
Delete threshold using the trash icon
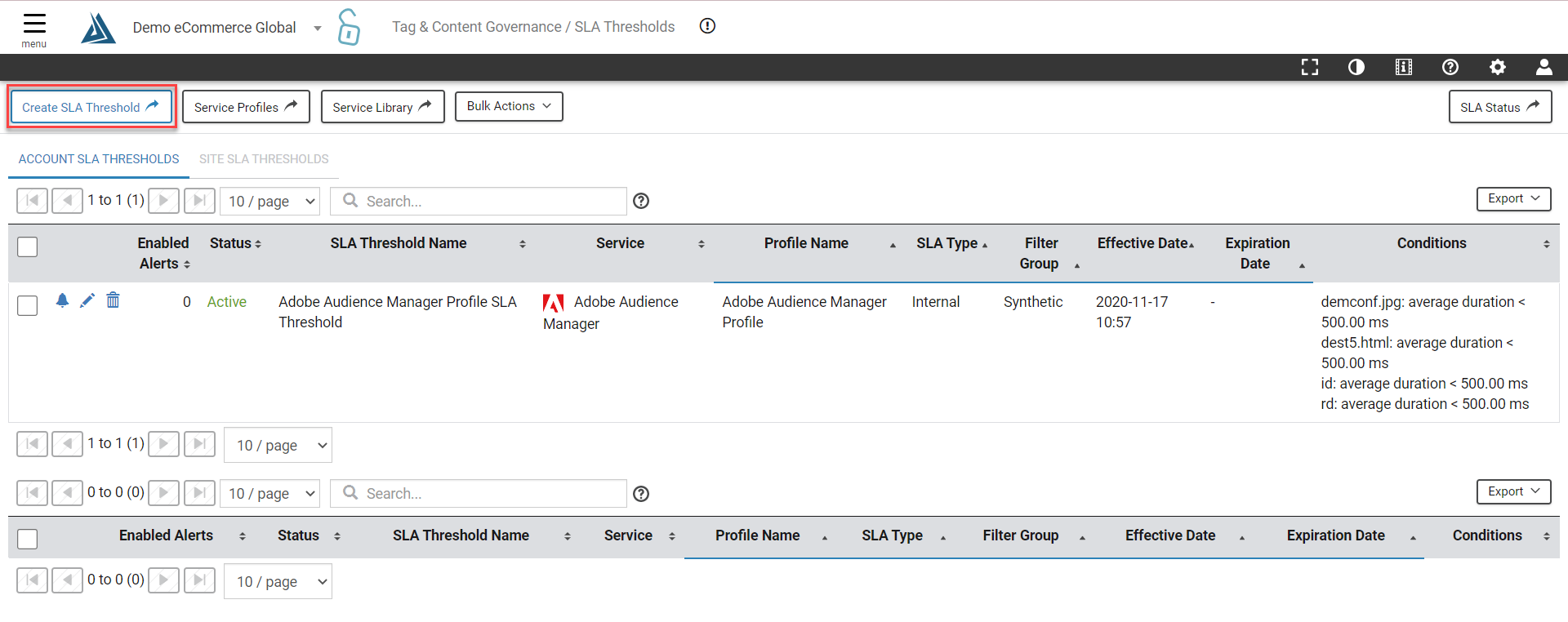[113, 300]
